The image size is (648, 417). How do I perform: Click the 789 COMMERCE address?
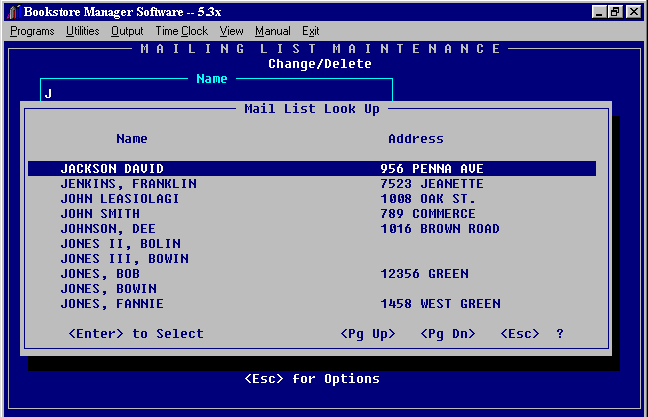tap(428, 214)
